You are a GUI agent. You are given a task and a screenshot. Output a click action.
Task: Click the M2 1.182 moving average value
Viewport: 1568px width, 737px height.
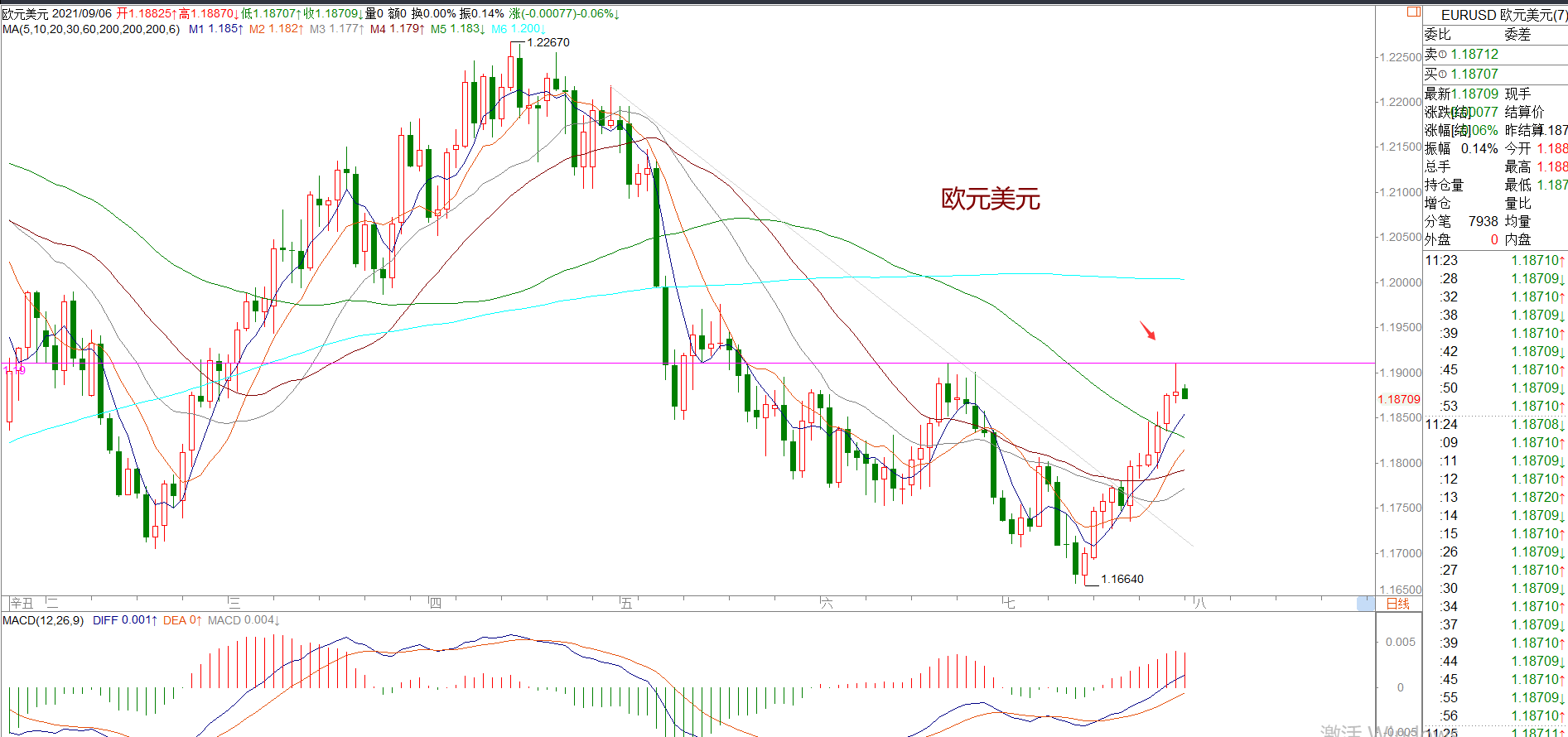(x=276, y=29)
